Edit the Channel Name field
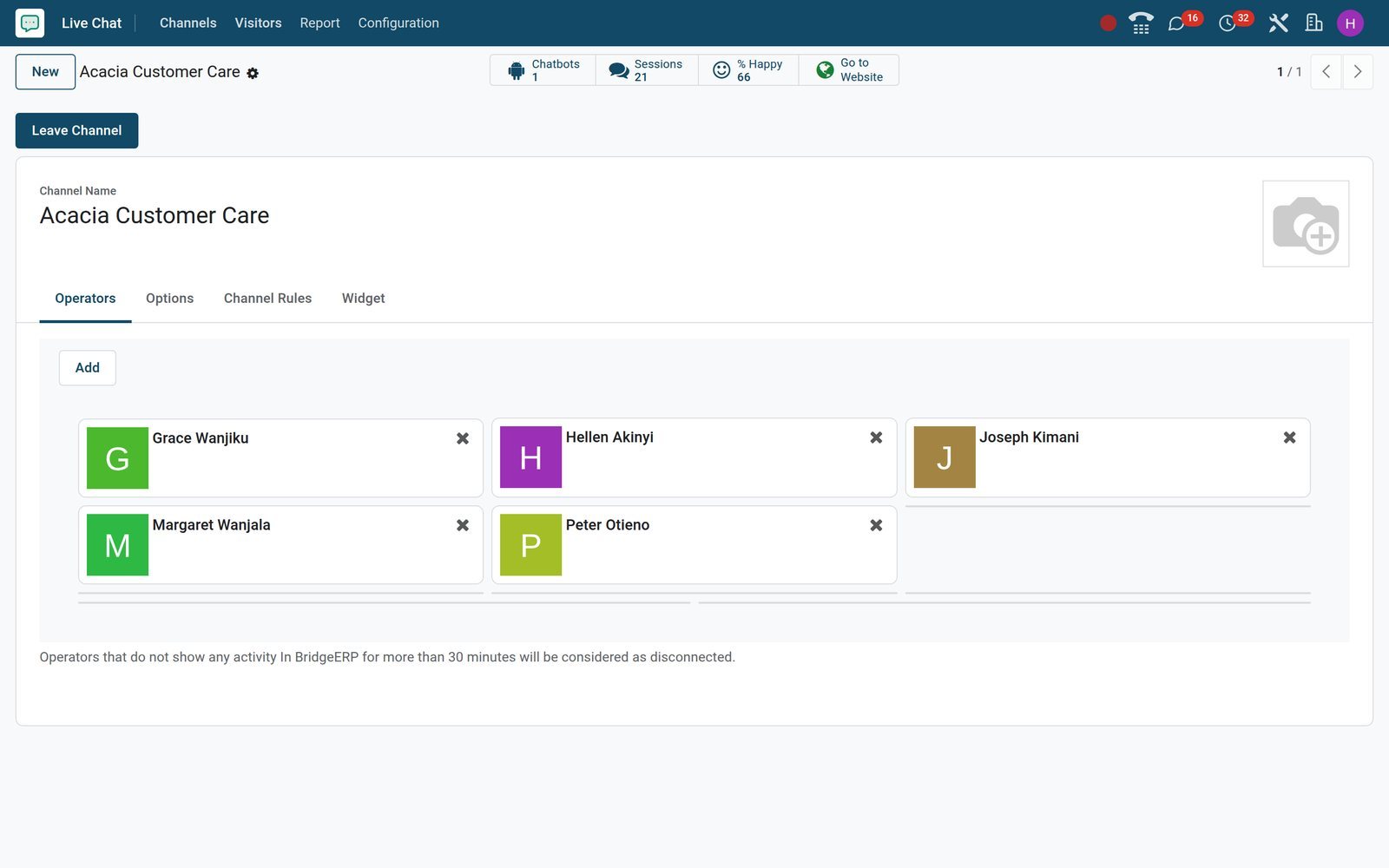The width and height of the screenshot is (1389, 868). tap(642, 215)
